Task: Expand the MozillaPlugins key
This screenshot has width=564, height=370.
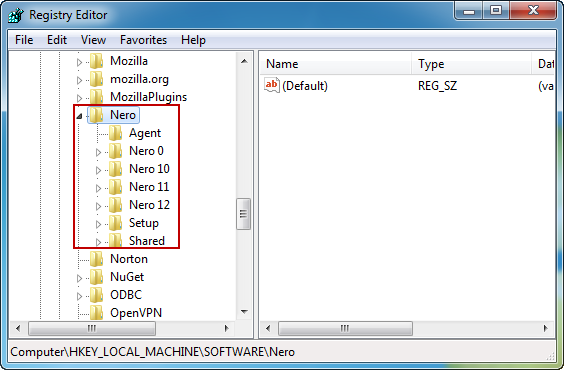Action: (x=79, y=99)
